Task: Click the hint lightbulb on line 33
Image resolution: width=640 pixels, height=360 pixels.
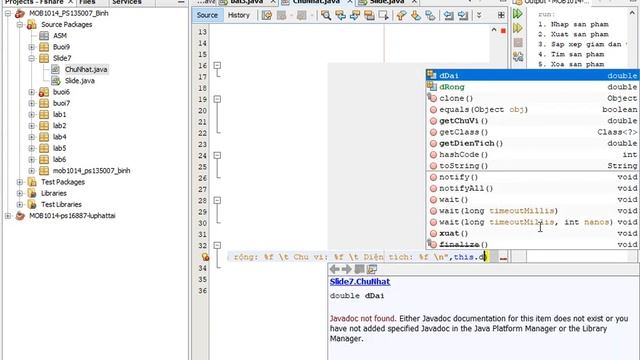Action: click(205, 257)
